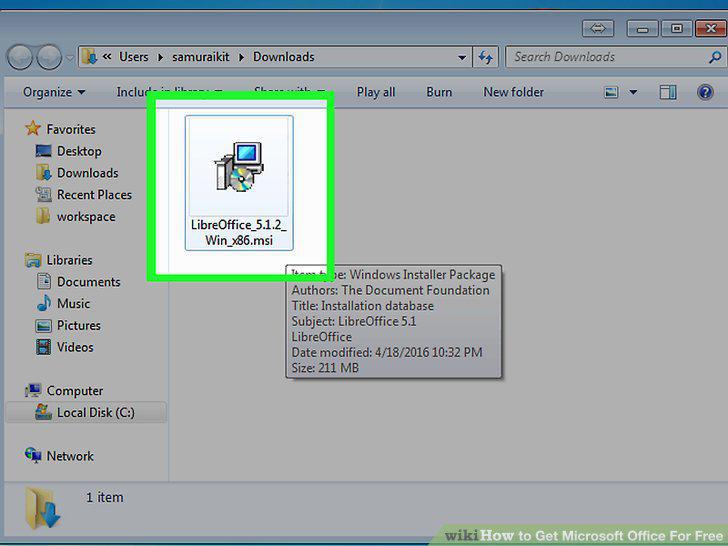This screenshot has height=546, width=728.
Task: Create a New folder from the toolbar
Action: [514, 92]
